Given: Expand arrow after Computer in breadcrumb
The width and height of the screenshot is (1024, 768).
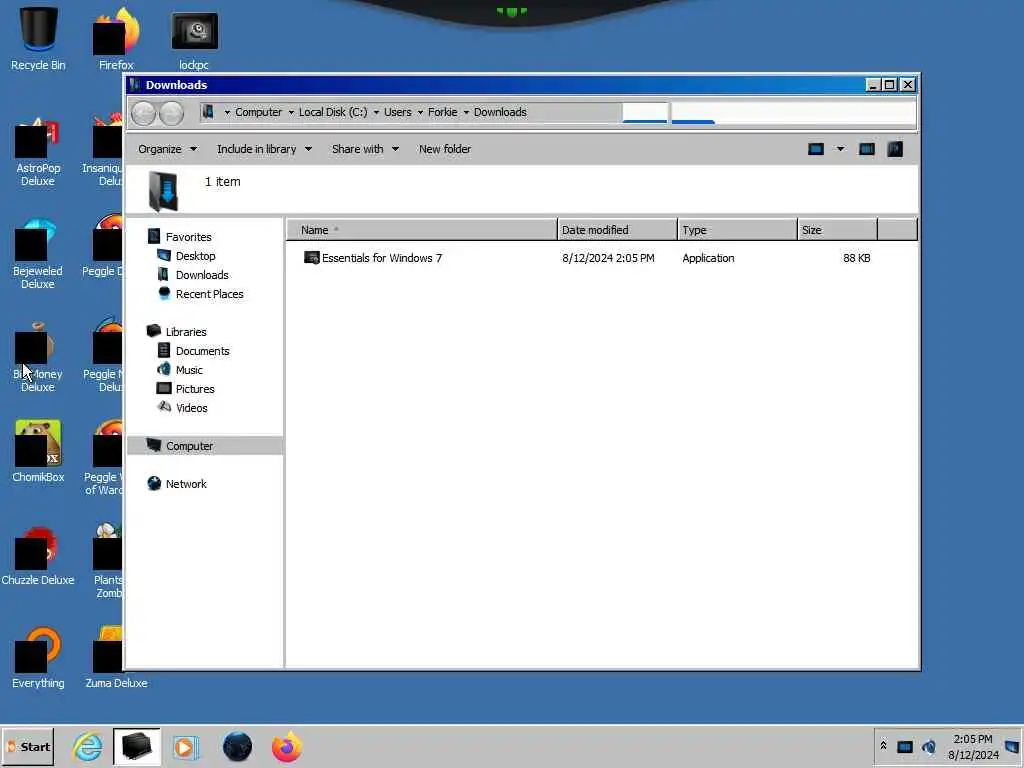Looking at the screenshot, I should 291,112.
